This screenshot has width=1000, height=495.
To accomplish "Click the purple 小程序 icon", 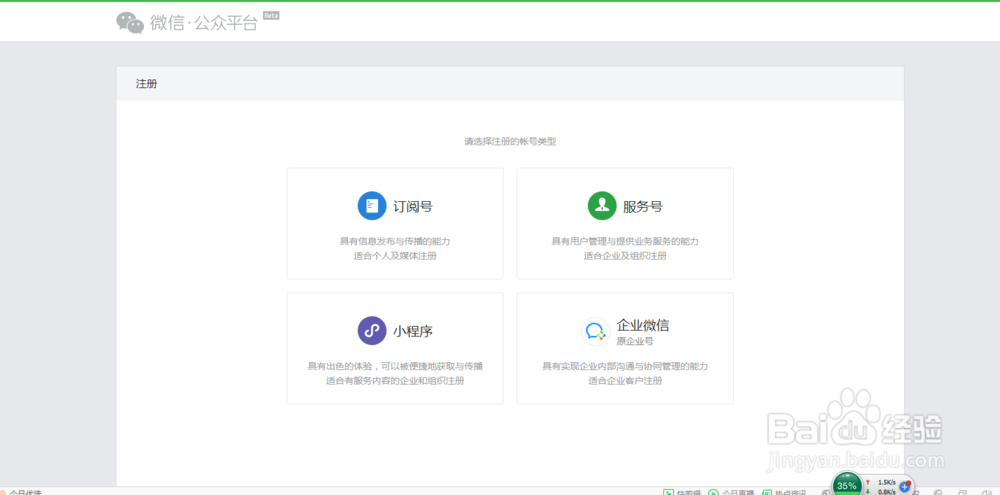I will pos(372,331).
